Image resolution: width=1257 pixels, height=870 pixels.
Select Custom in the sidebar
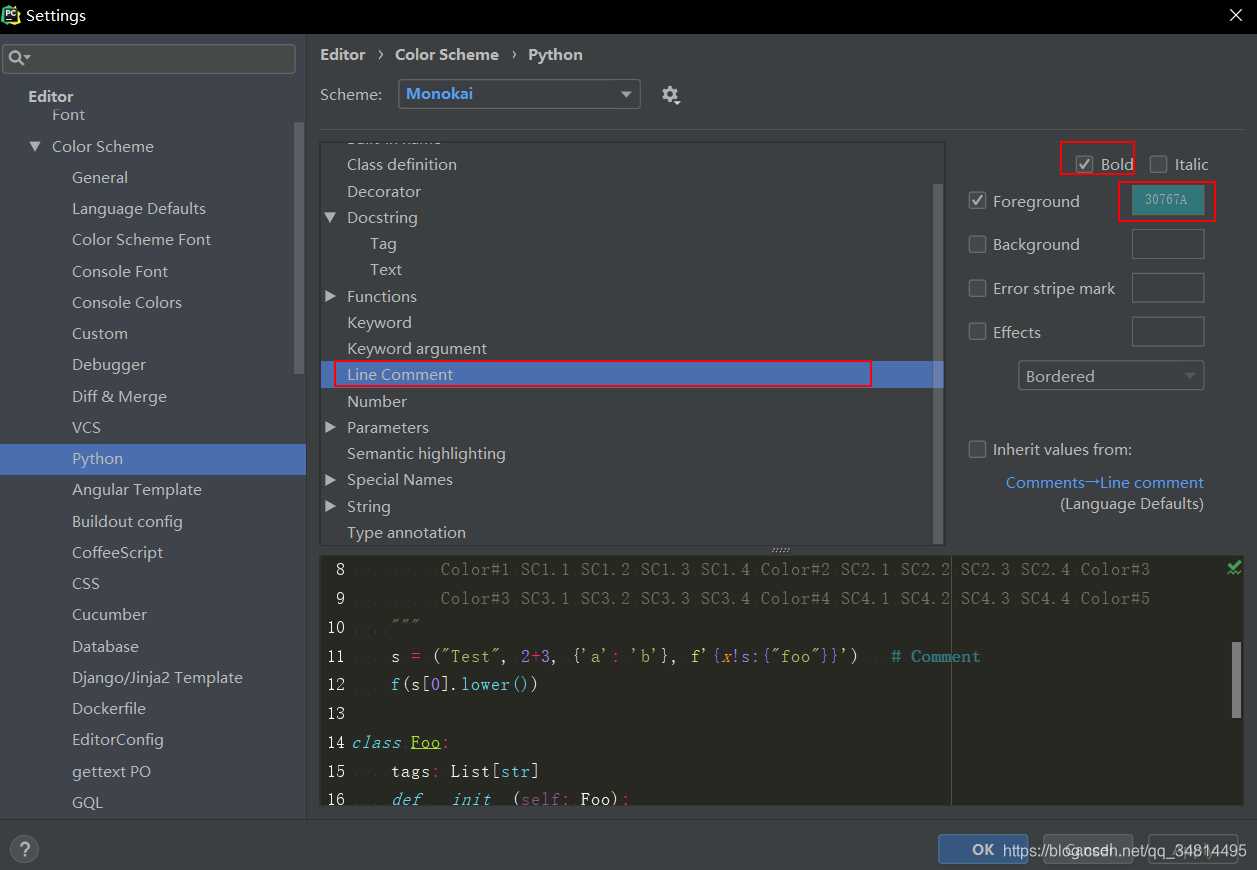(100, 333)
